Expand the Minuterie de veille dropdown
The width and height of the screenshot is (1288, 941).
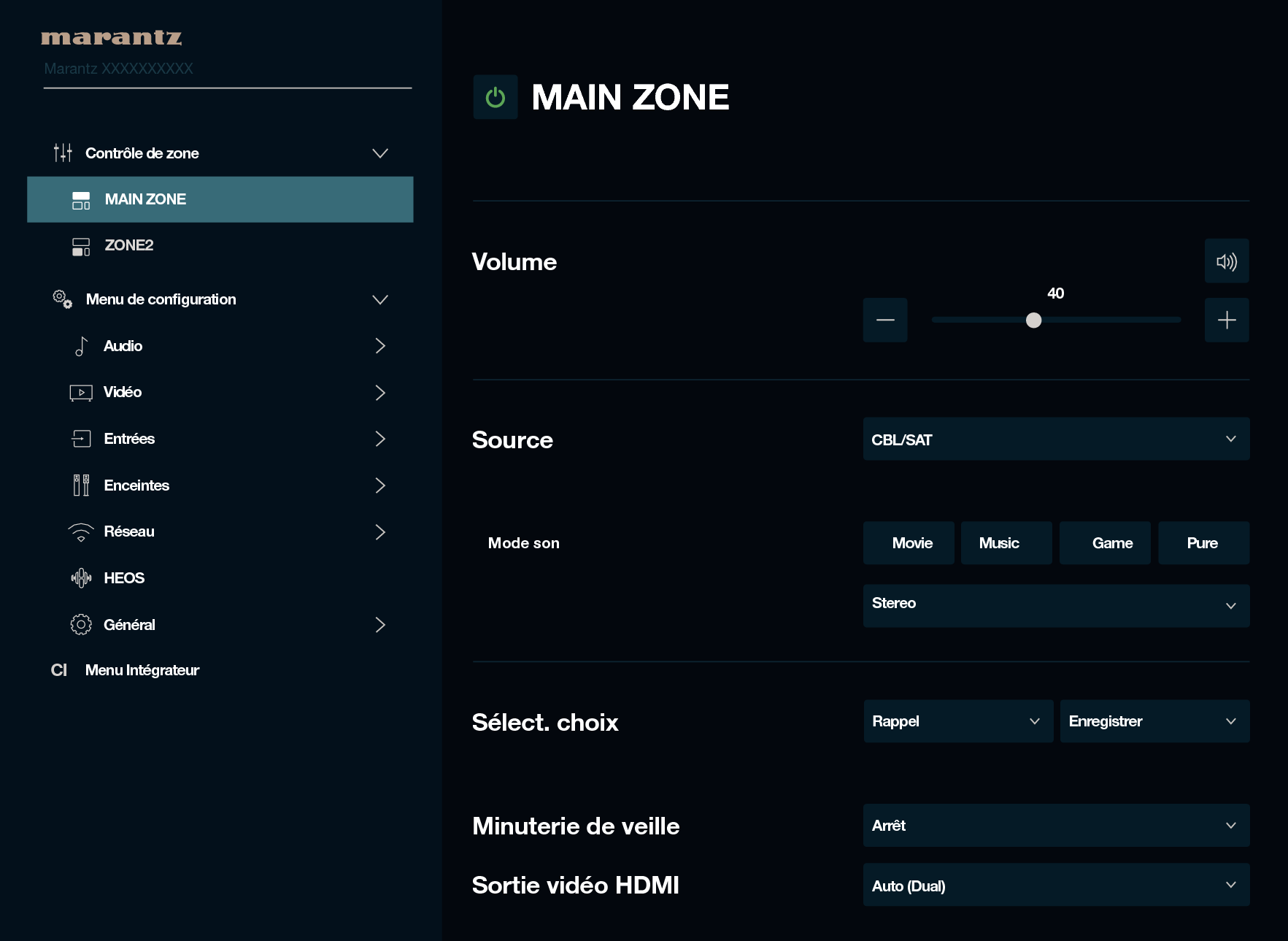pos(1055,826)
